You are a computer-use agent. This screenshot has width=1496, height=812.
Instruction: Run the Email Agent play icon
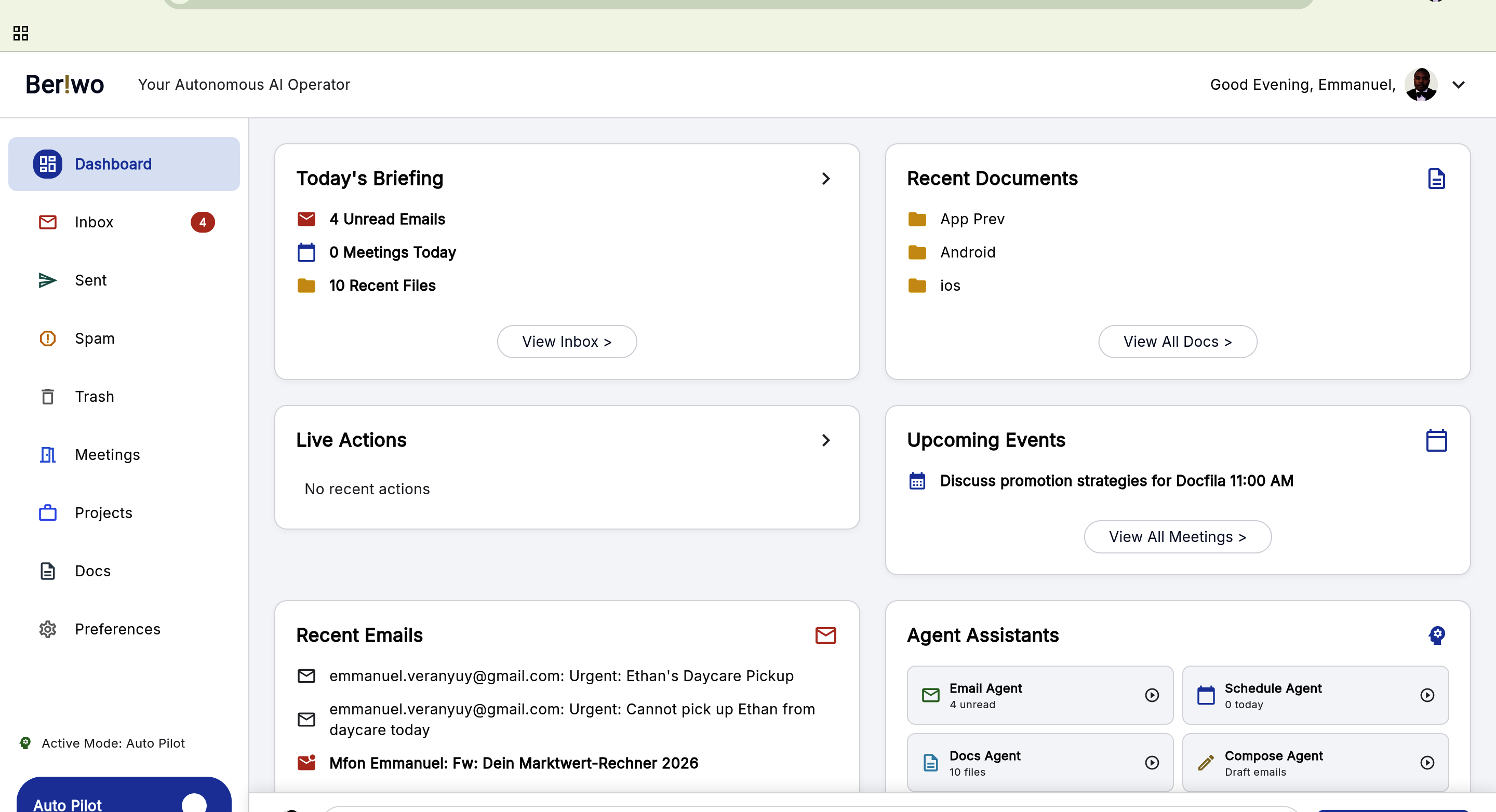tap(1152, 695)
